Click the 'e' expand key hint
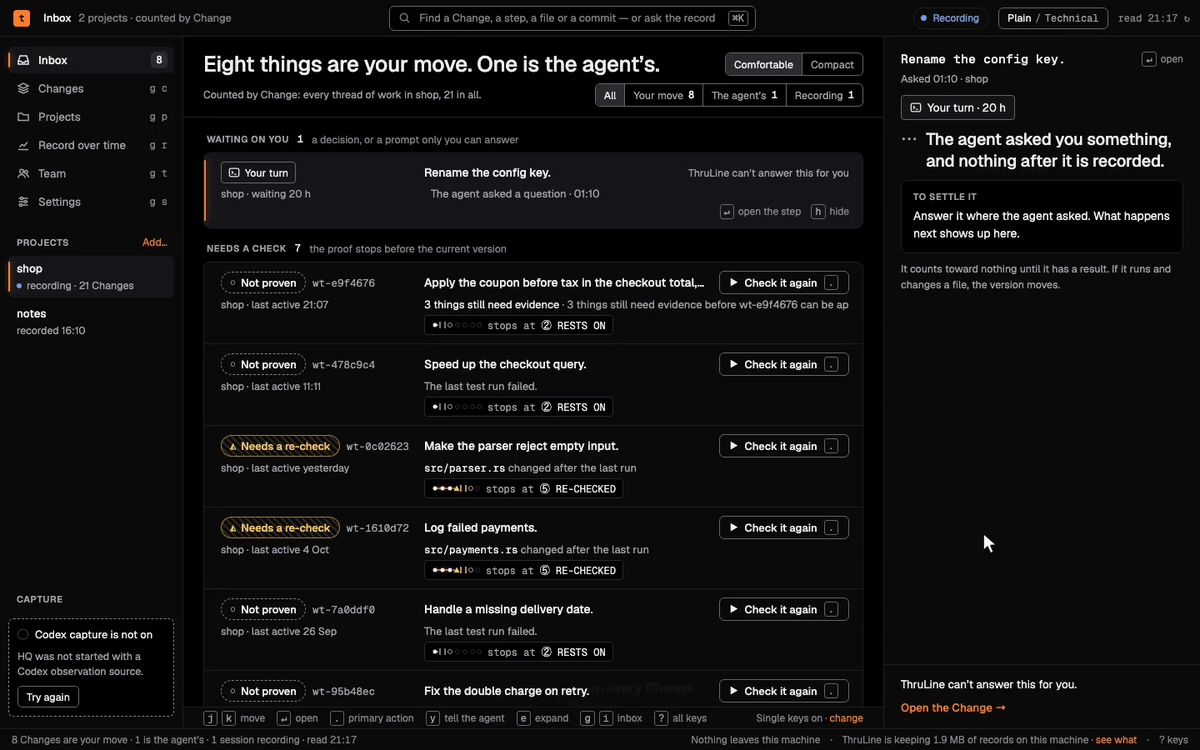The width and height of the screenshot is (1200, 750). pos(524,718)
